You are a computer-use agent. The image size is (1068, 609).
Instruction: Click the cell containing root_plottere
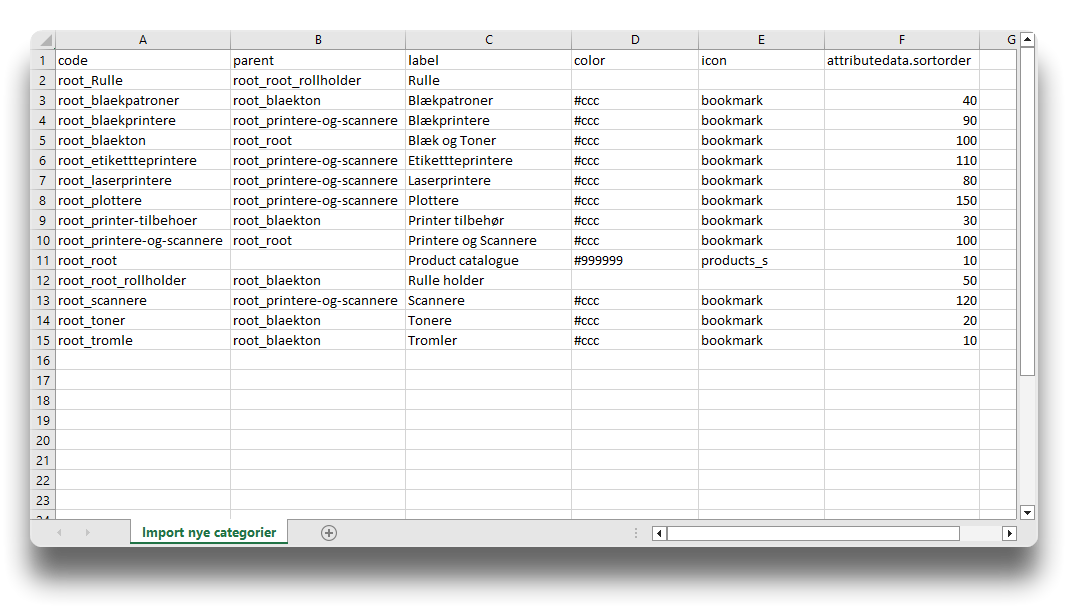[142, 200]
